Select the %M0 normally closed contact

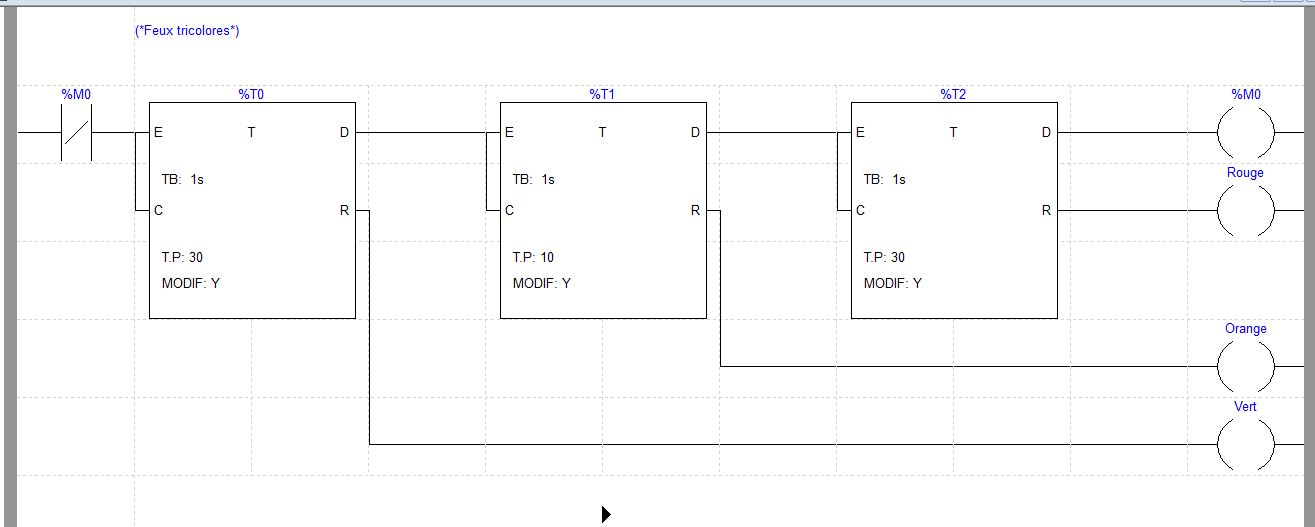click(77, 133)
